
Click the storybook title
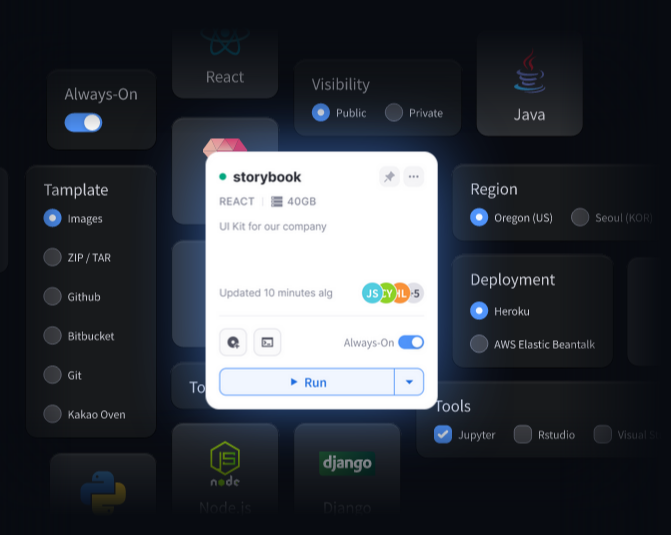(x=267, y=177)
